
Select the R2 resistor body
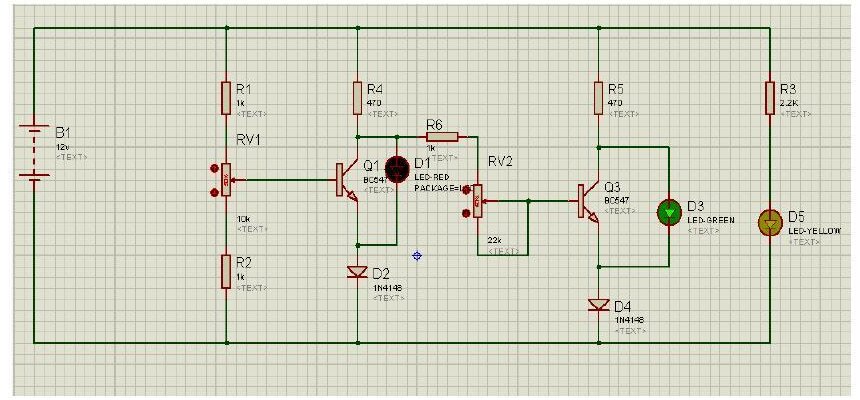pos(225,271)
